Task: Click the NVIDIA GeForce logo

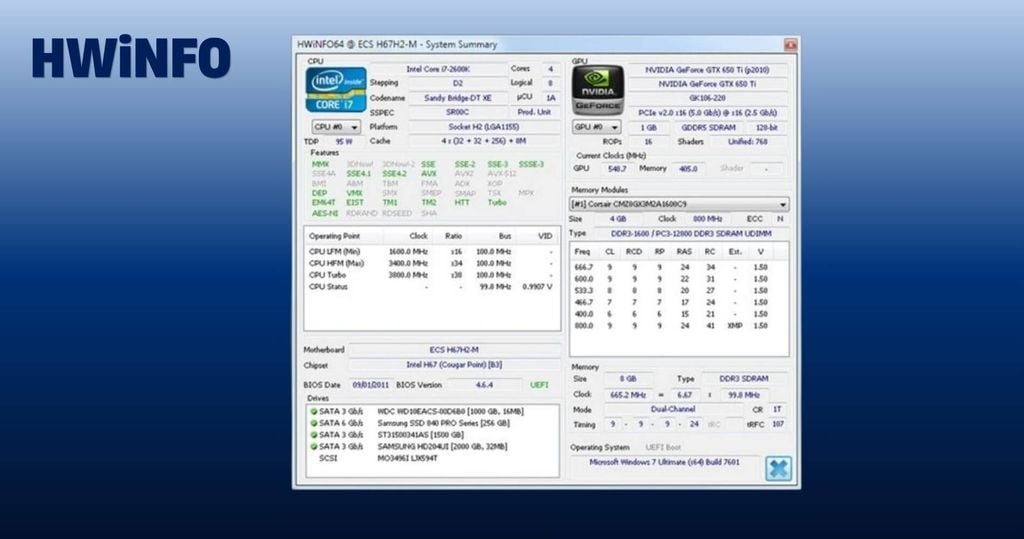Action: [x=598, y=90]
